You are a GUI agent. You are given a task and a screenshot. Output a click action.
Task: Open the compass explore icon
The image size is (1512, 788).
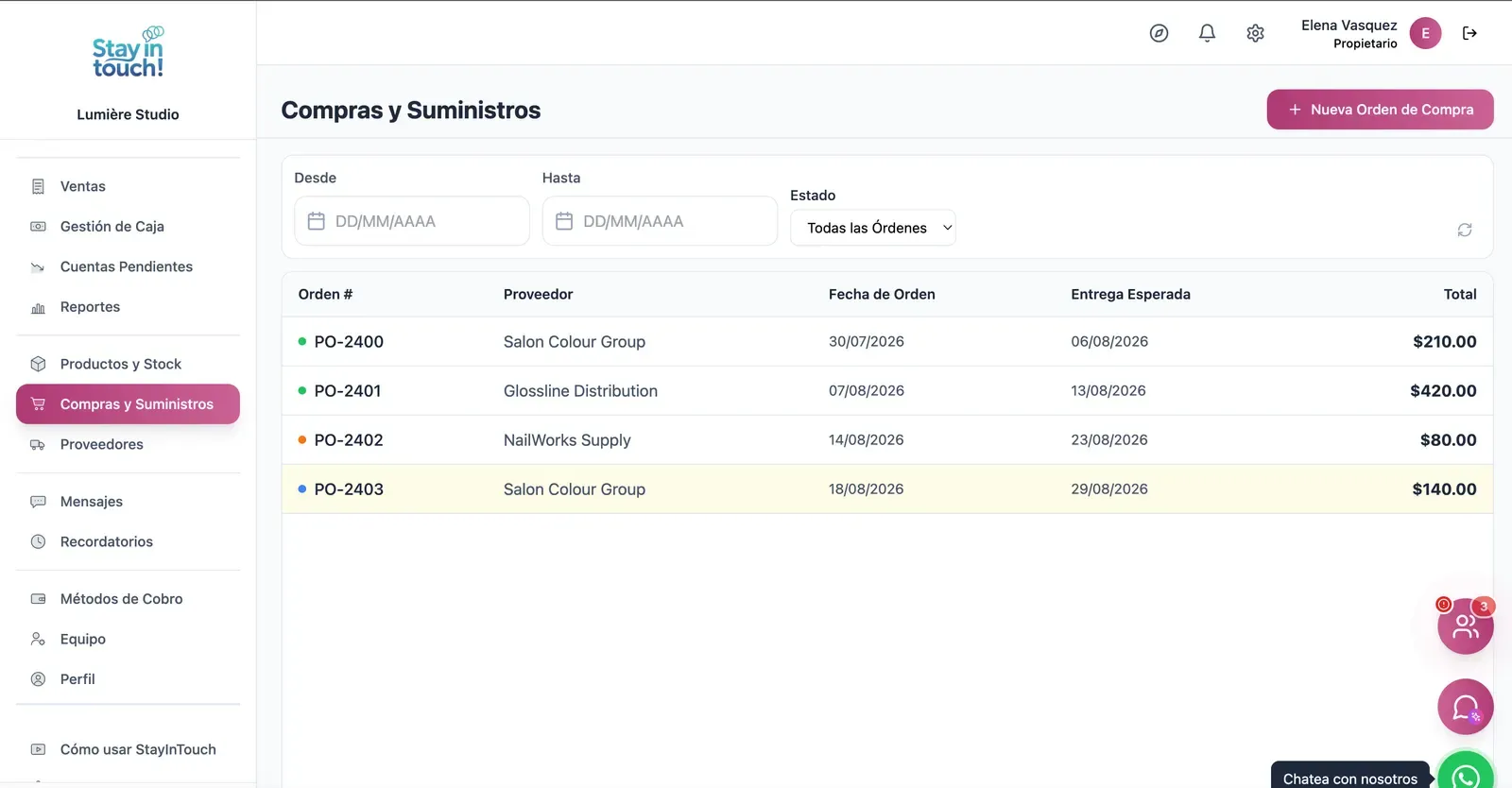pyautogui.click(x=1159, y=33)
